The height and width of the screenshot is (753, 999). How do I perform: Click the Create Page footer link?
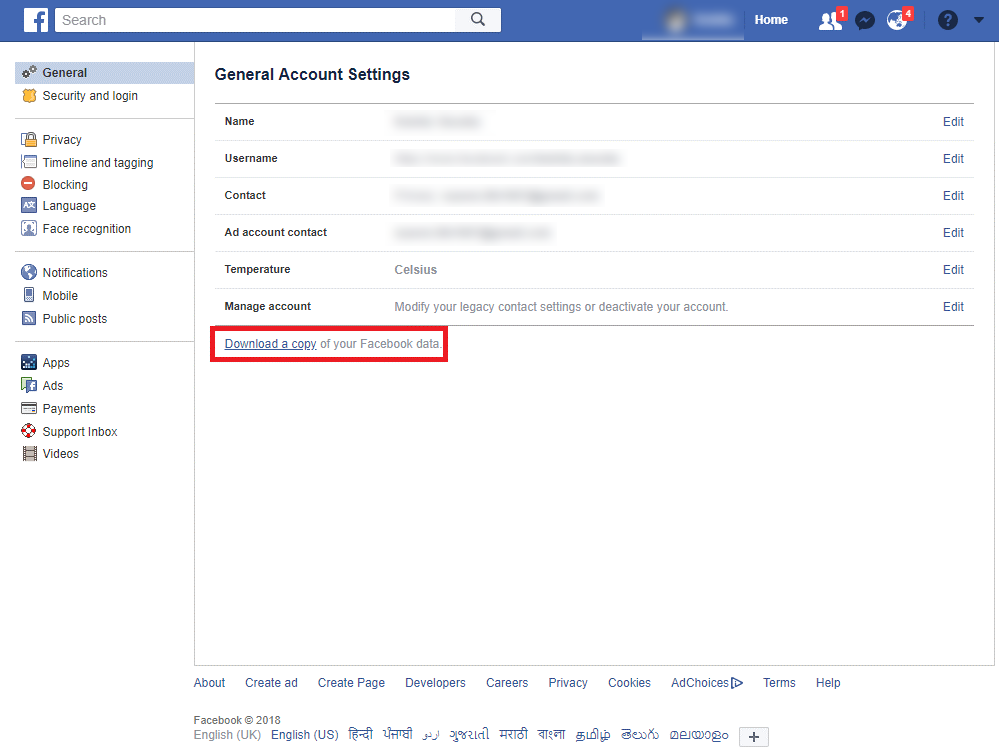click(351, 682)
